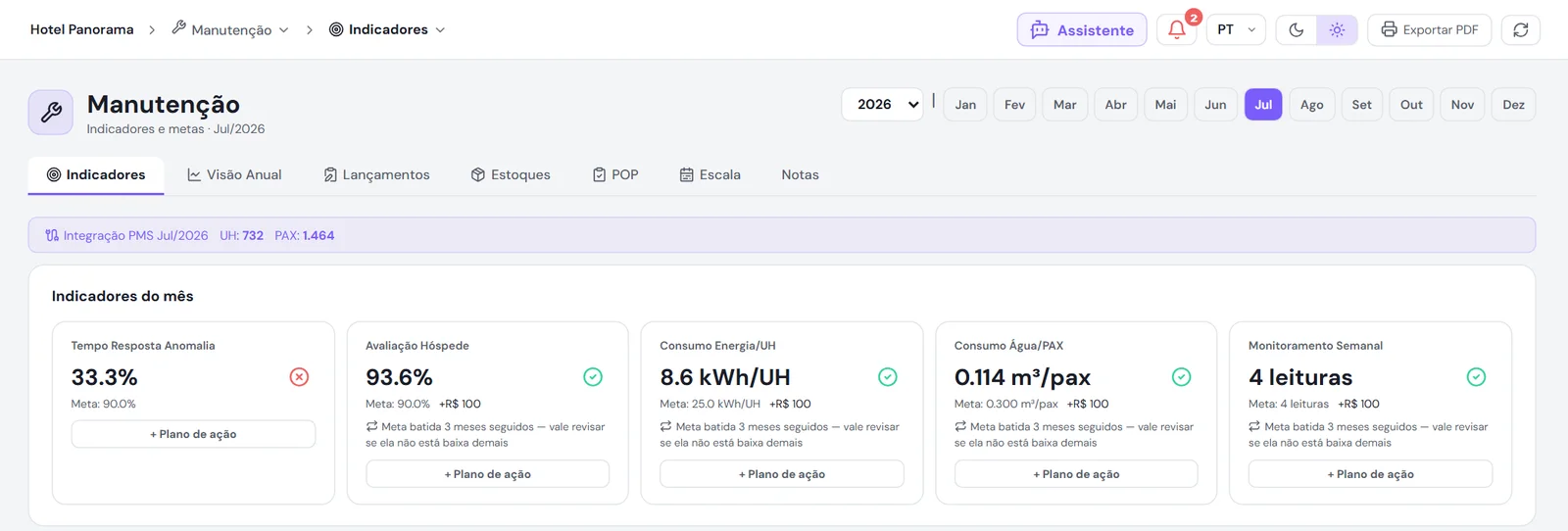Click the clipboard icon on Lançamentos tab
1568x531 pixels.
[330, 174]
